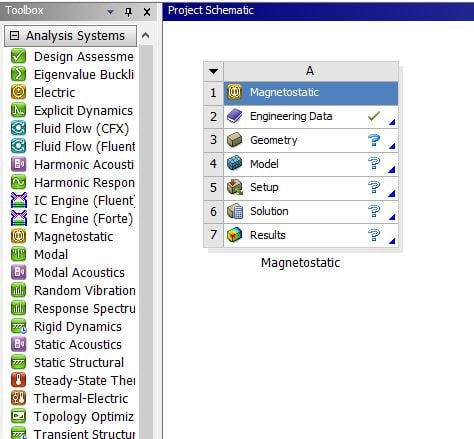The image size is (474, 439).
Task: Click the Results rainbow cube icon
Action: tap(234, 235)
